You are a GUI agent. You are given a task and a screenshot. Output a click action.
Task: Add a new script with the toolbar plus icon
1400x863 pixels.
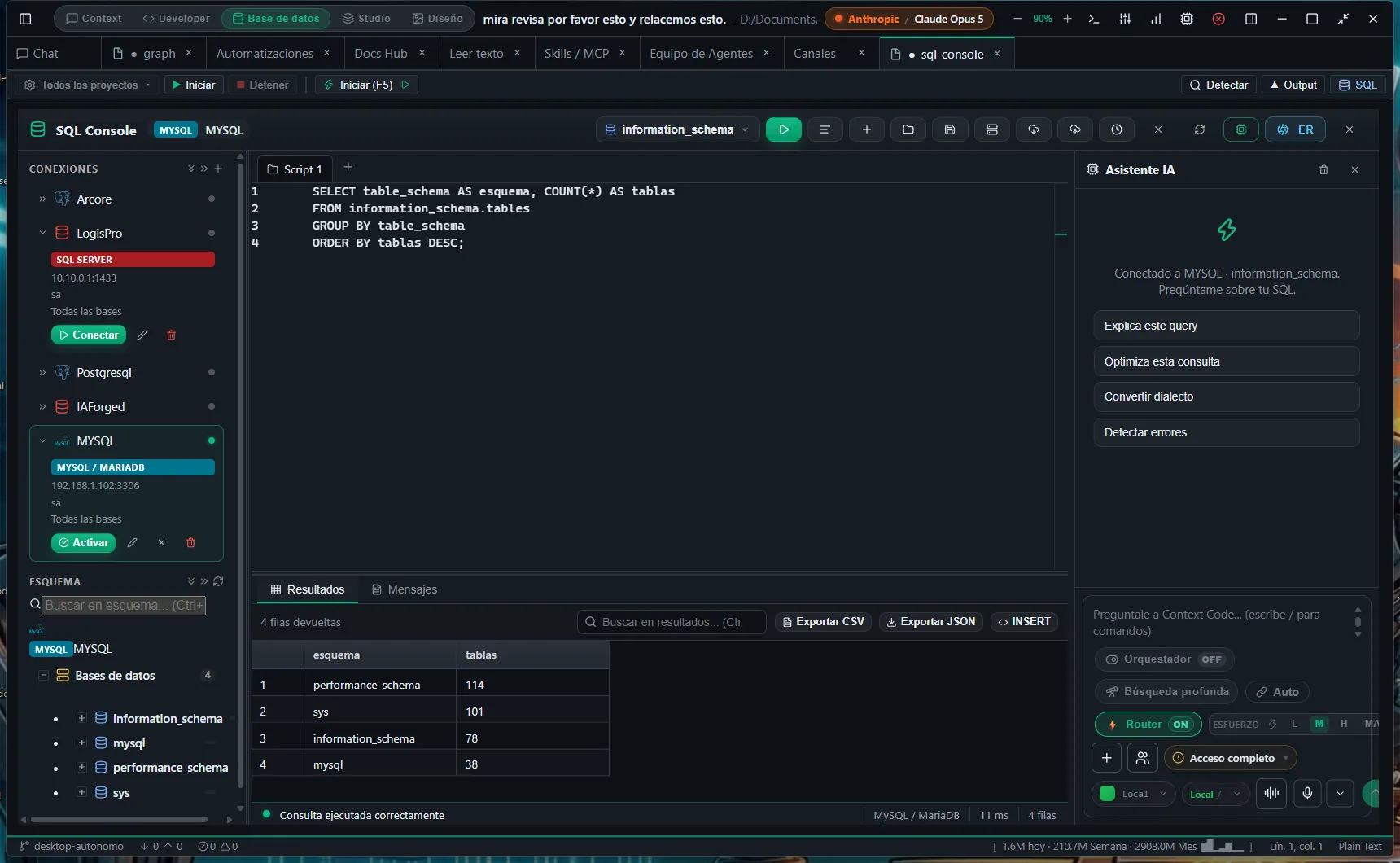click(x=867, y=129)
